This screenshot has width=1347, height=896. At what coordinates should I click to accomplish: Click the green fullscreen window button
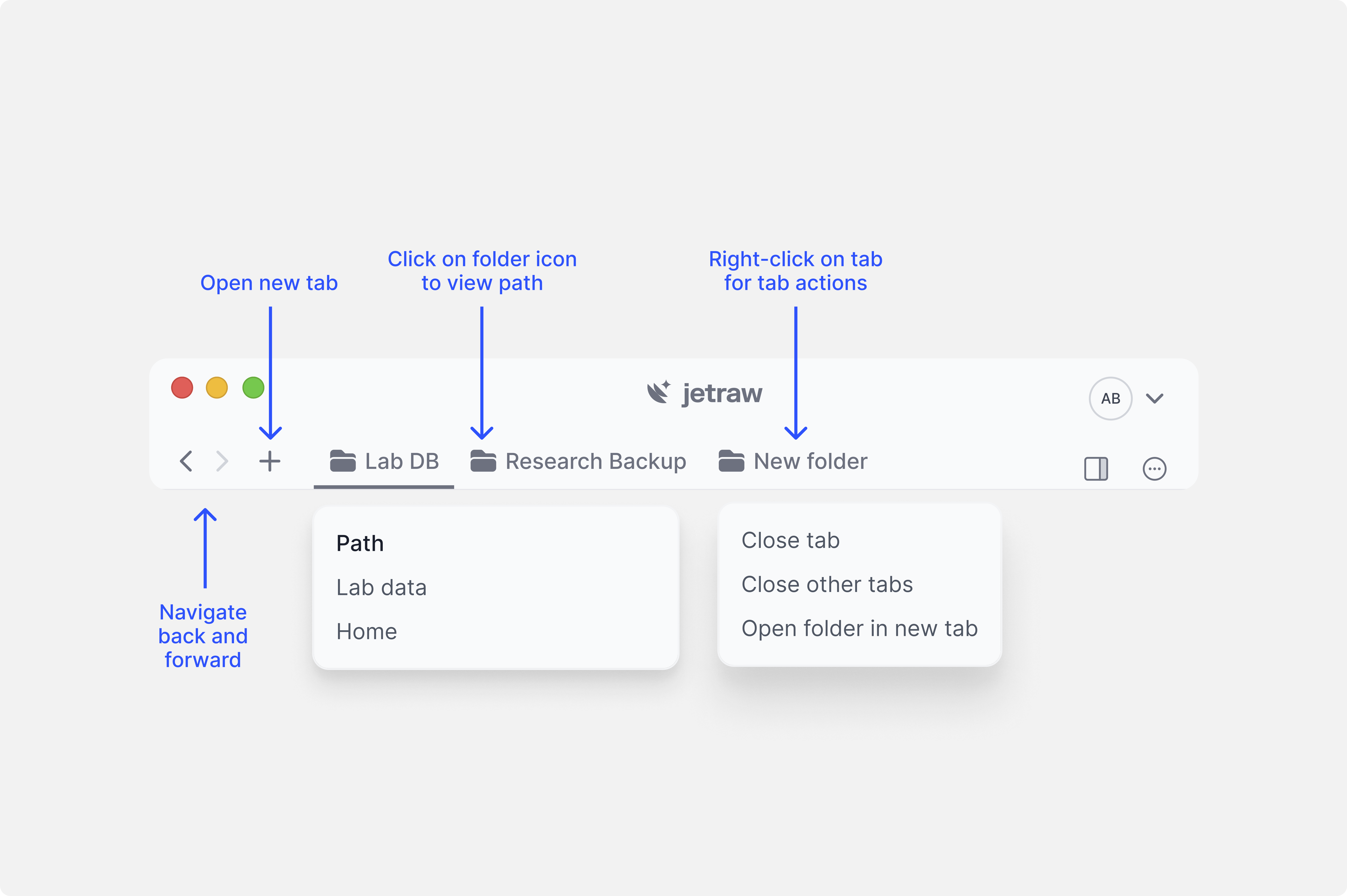253,387
